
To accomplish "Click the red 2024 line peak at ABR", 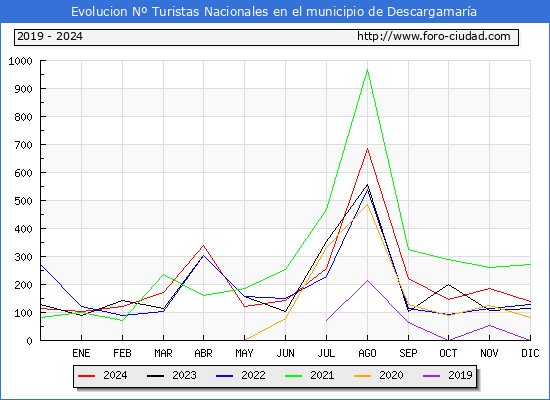I will click(203, 245).
